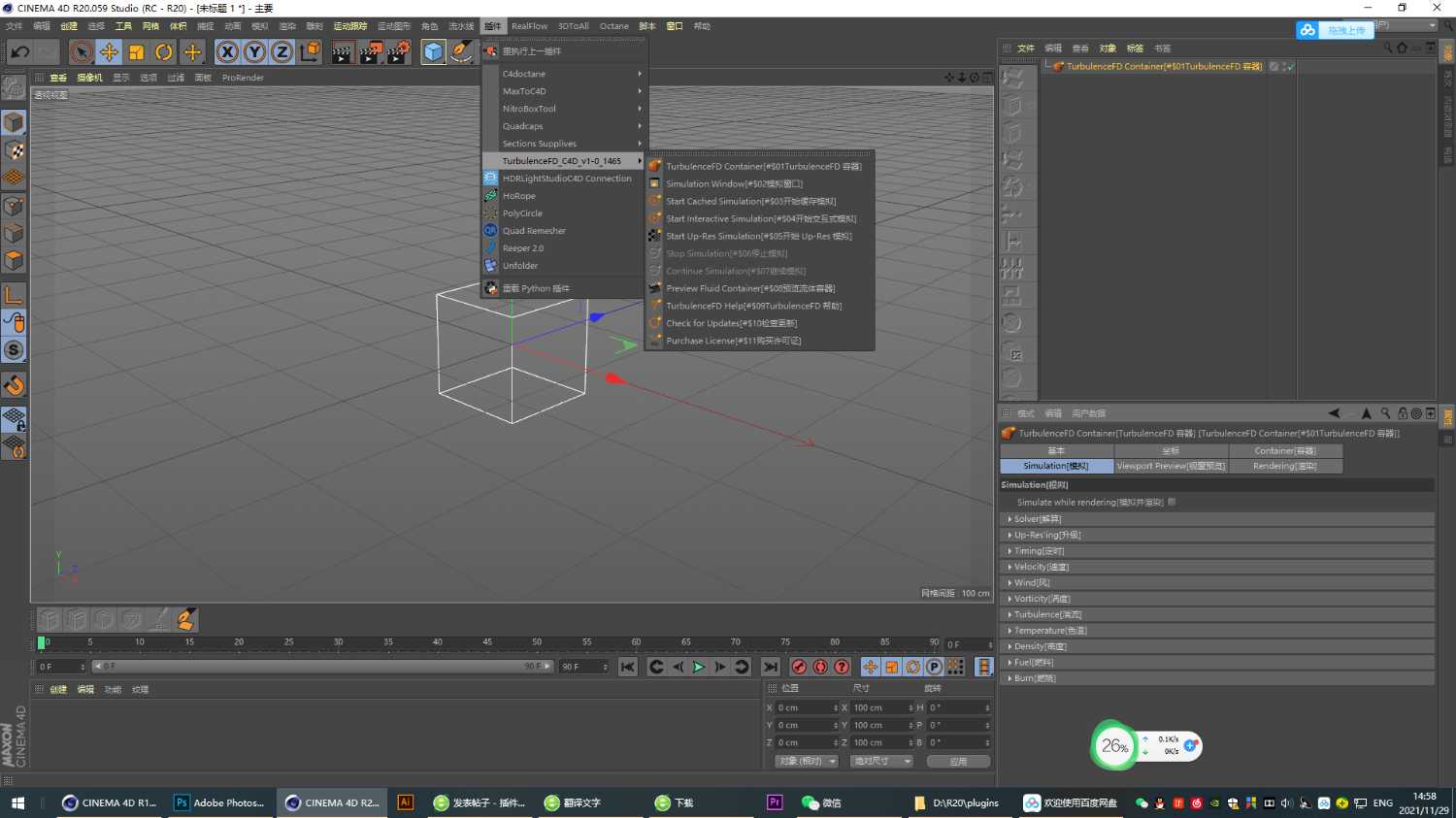Choose Start Cached Simulation
Screen dimensions: 1456x818
point(750,201)
